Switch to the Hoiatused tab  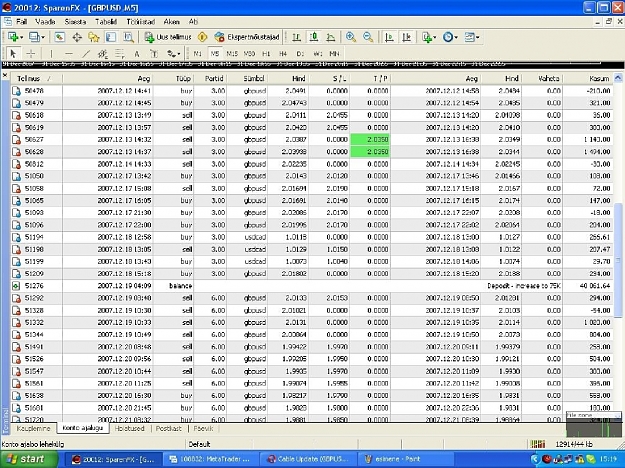point(129,429)
